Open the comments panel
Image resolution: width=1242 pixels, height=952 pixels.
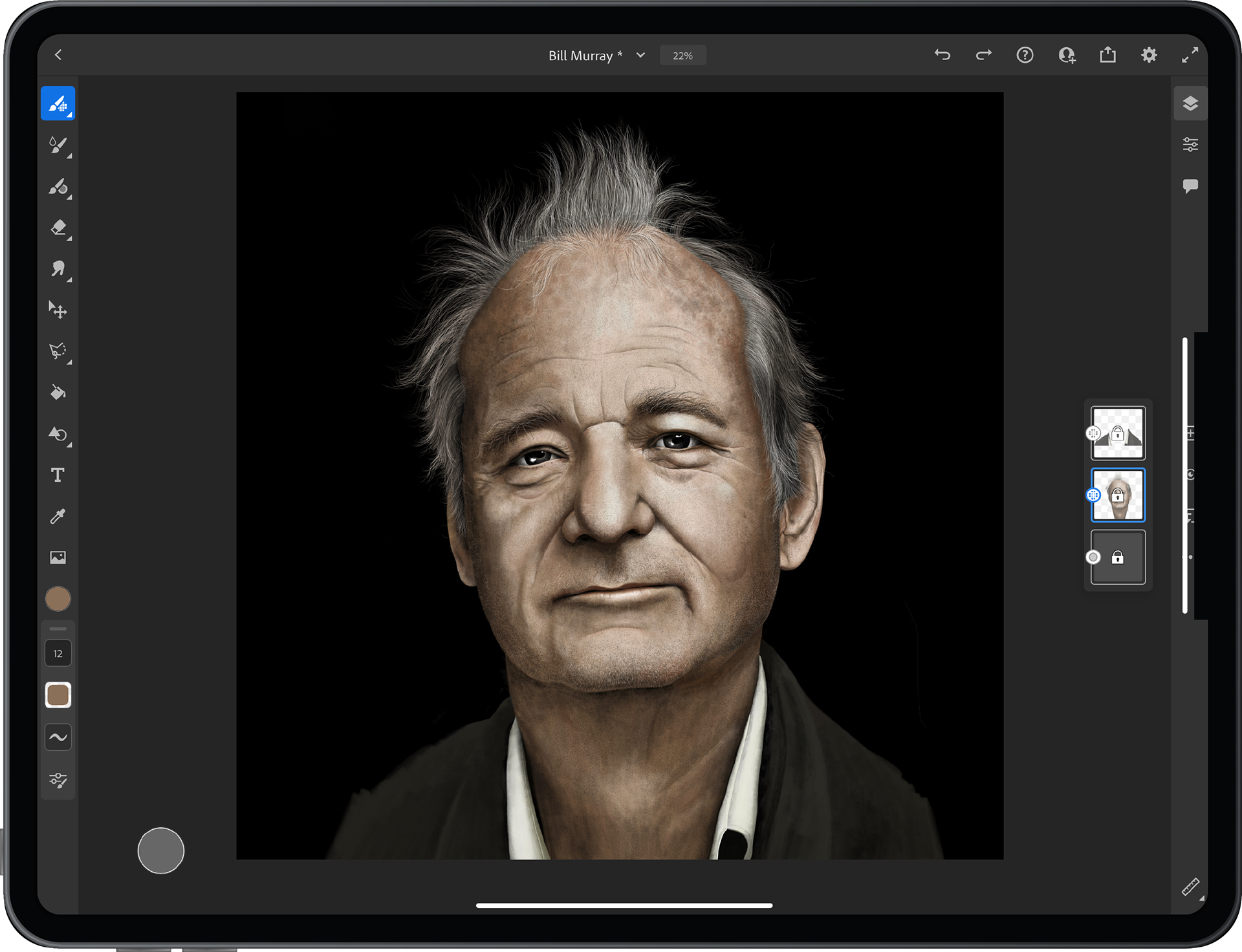pyautogui.click(x=1190, y=186)
